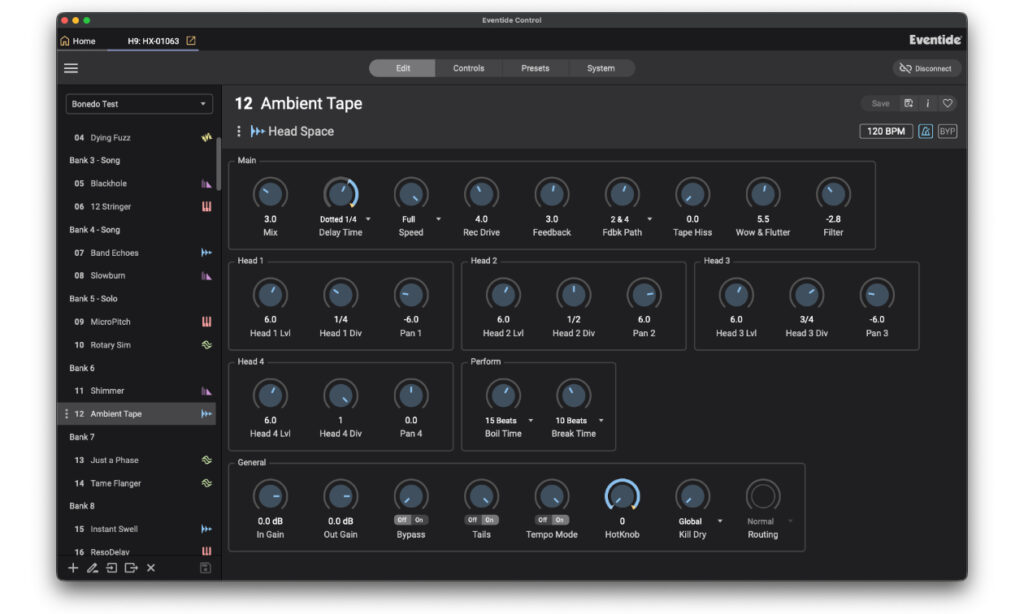Open the Fdbk Path 2 & 4 dropdown arrow

click(649, 219)
